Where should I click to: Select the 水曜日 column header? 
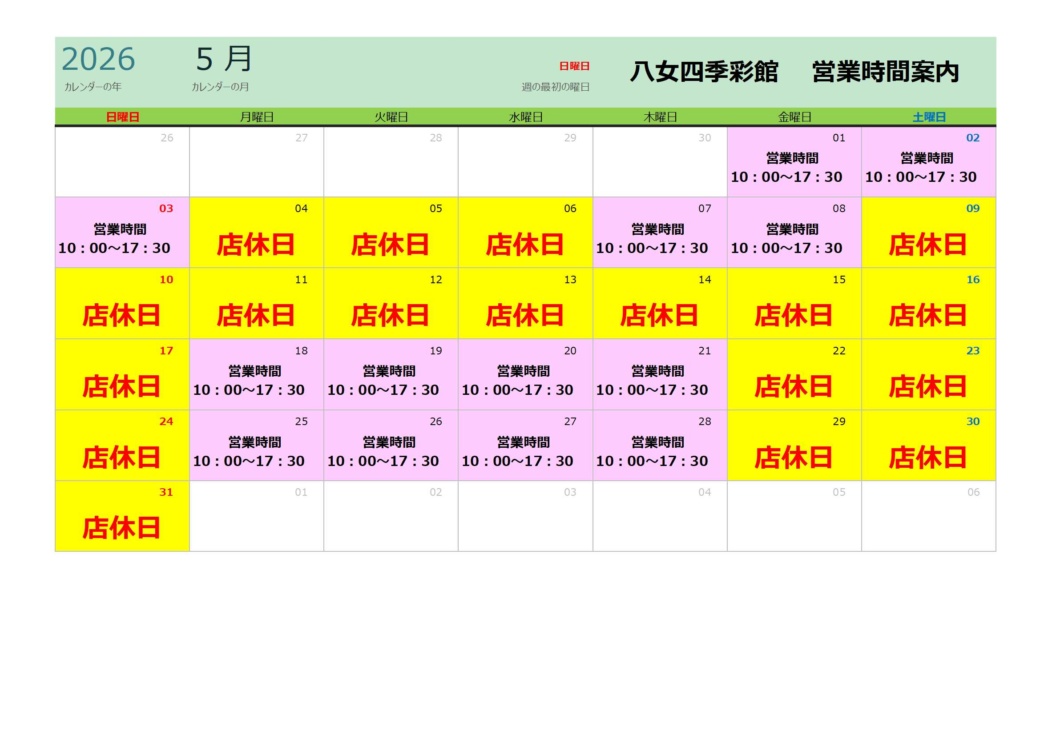click(525, 117)
